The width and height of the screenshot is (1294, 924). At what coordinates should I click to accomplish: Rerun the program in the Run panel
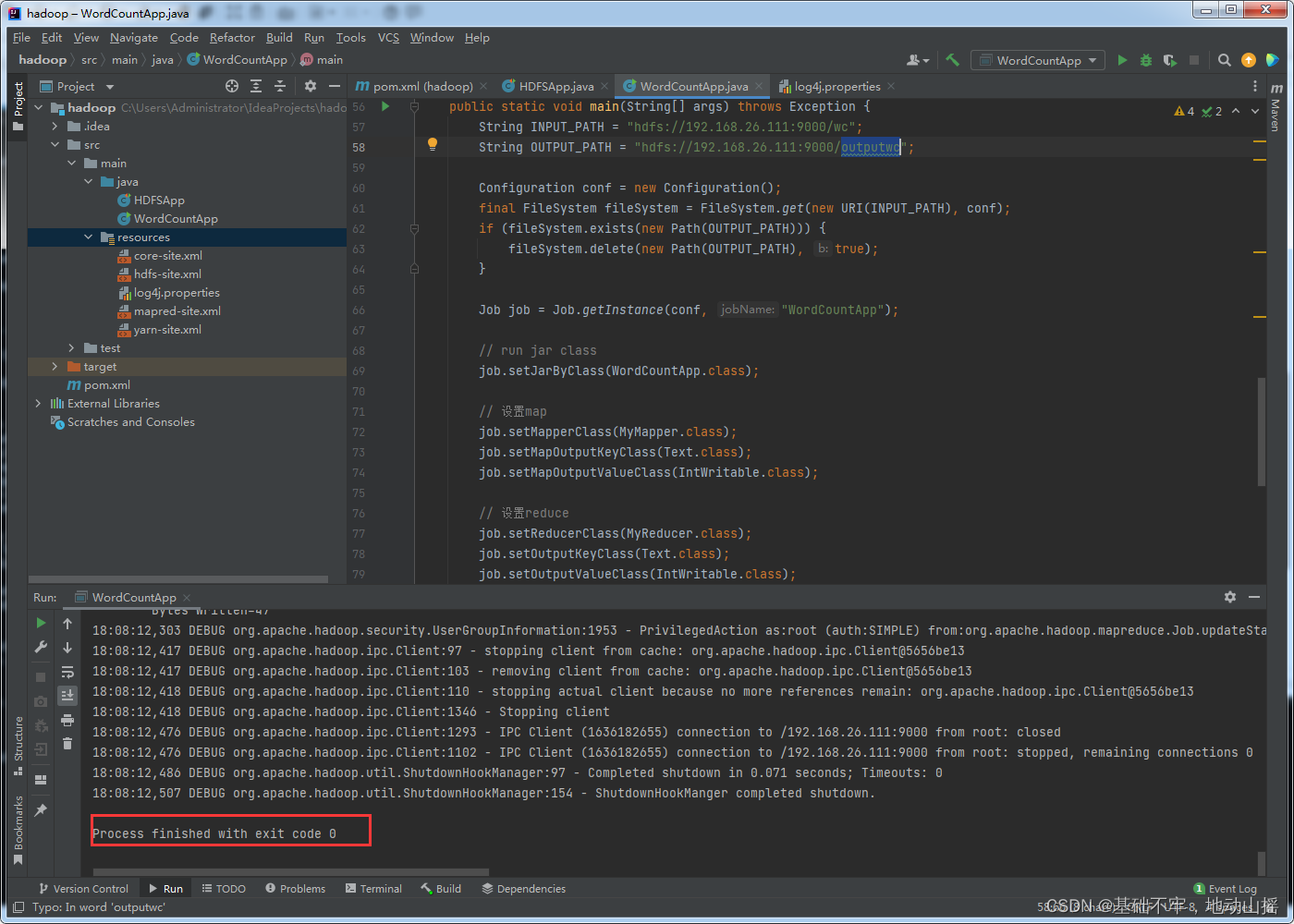40,623
